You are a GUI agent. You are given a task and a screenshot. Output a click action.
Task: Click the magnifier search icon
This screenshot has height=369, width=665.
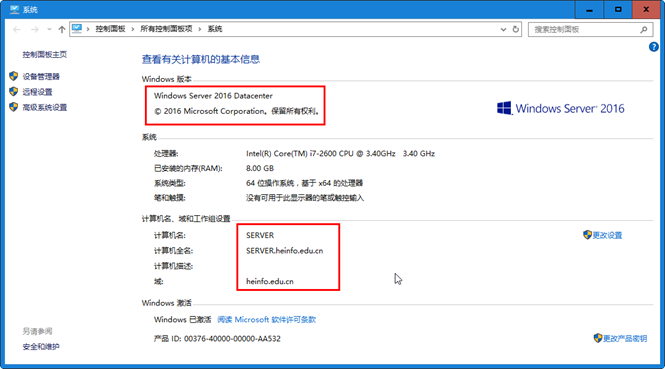point(644,29)
